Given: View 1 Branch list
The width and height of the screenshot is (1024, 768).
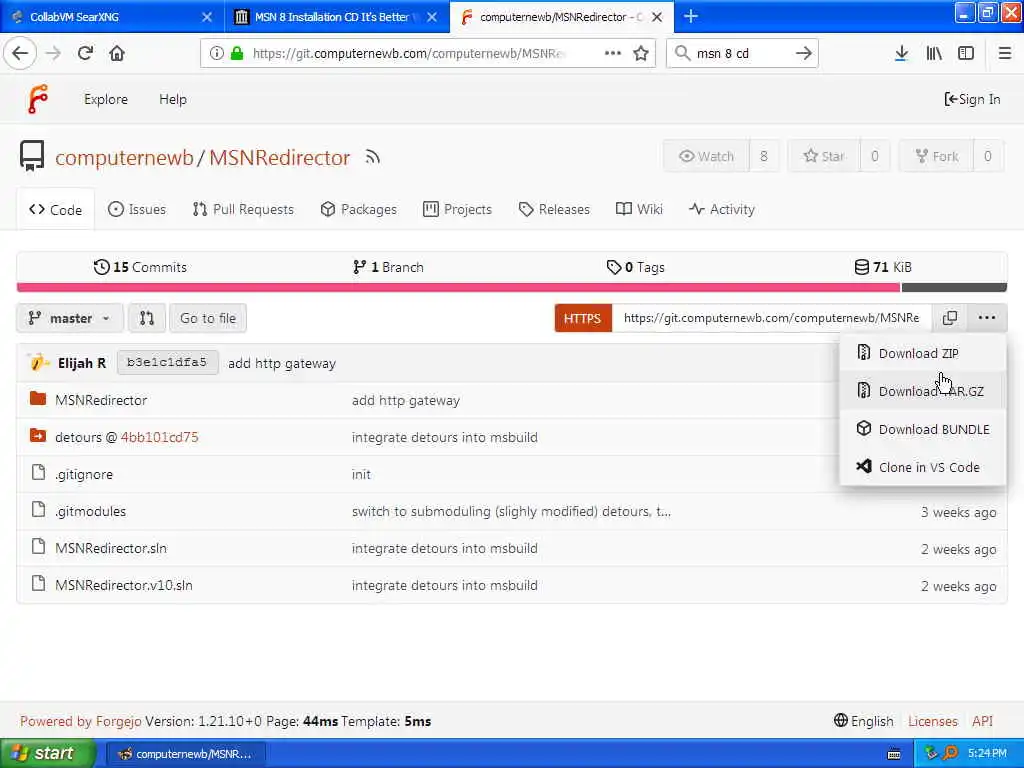Looking at the screenshot, I should point(388,267).
